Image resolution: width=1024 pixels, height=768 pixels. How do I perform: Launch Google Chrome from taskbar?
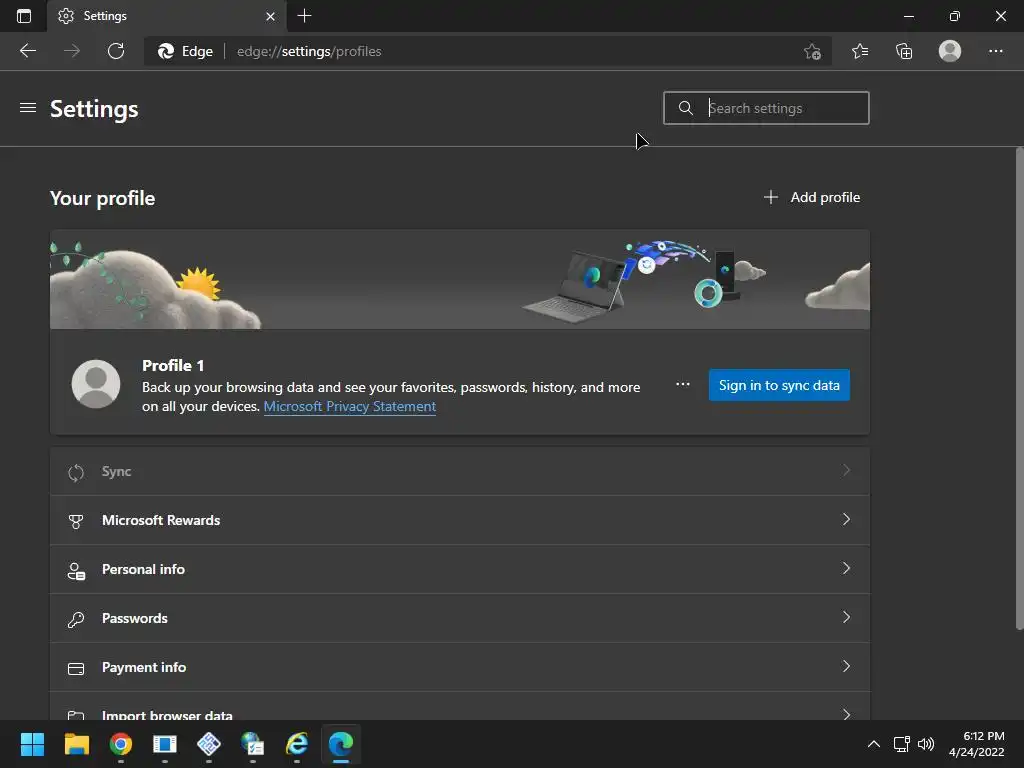coord(120,744)
